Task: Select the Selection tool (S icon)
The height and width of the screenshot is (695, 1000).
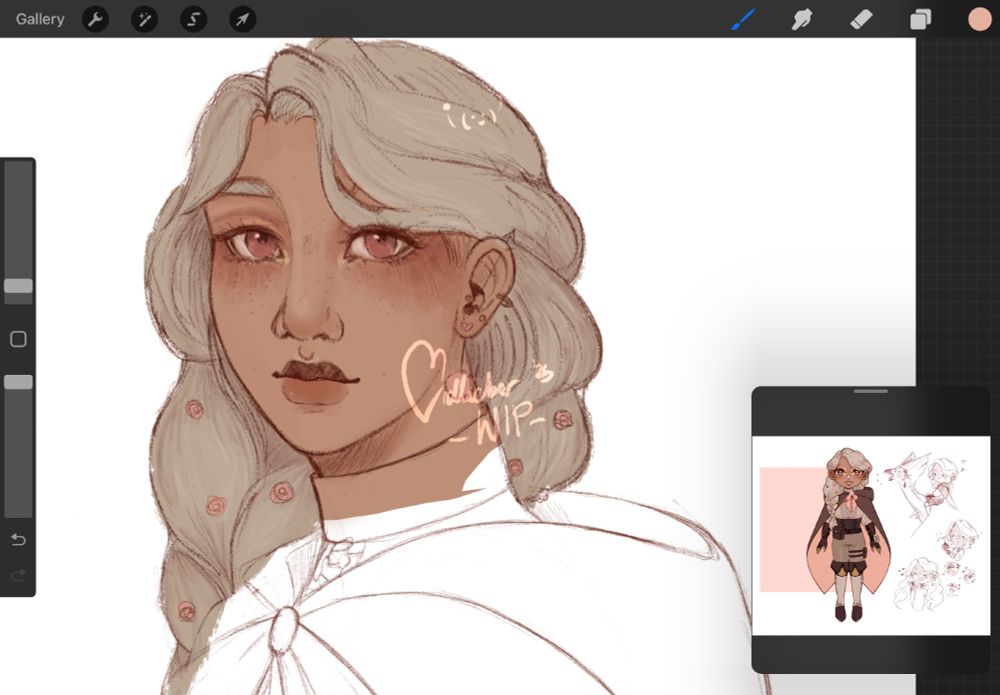Action: pos(193,19)
